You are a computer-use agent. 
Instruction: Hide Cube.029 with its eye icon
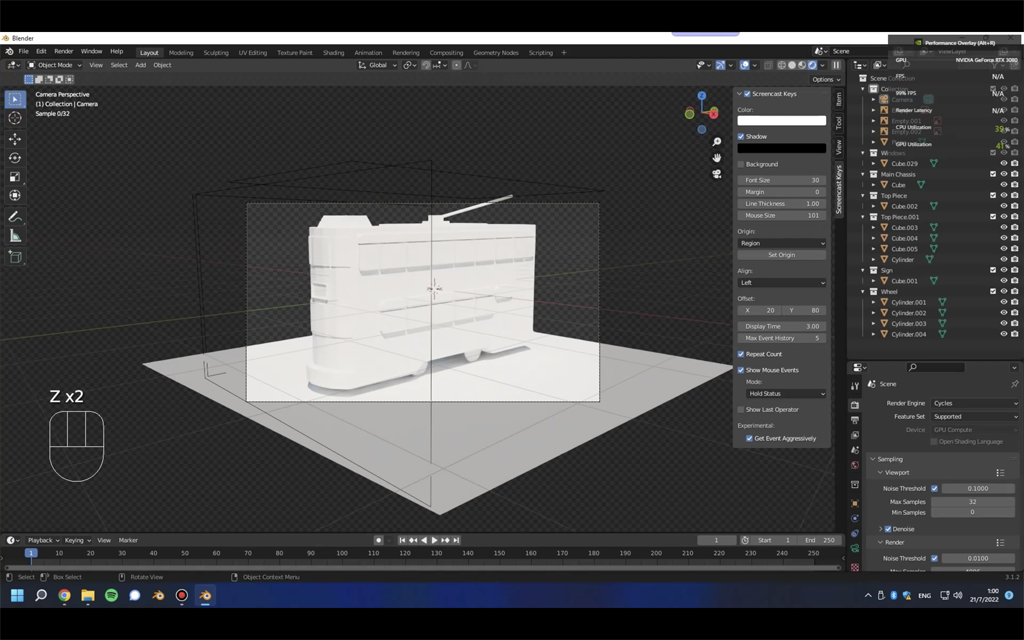1004,164
